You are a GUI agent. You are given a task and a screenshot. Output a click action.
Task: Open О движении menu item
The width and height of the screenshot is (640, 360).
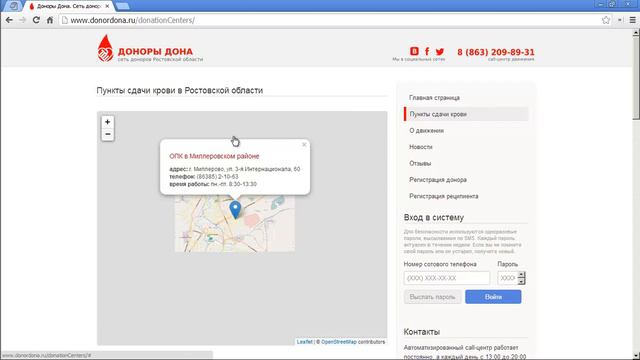(427, 131)
